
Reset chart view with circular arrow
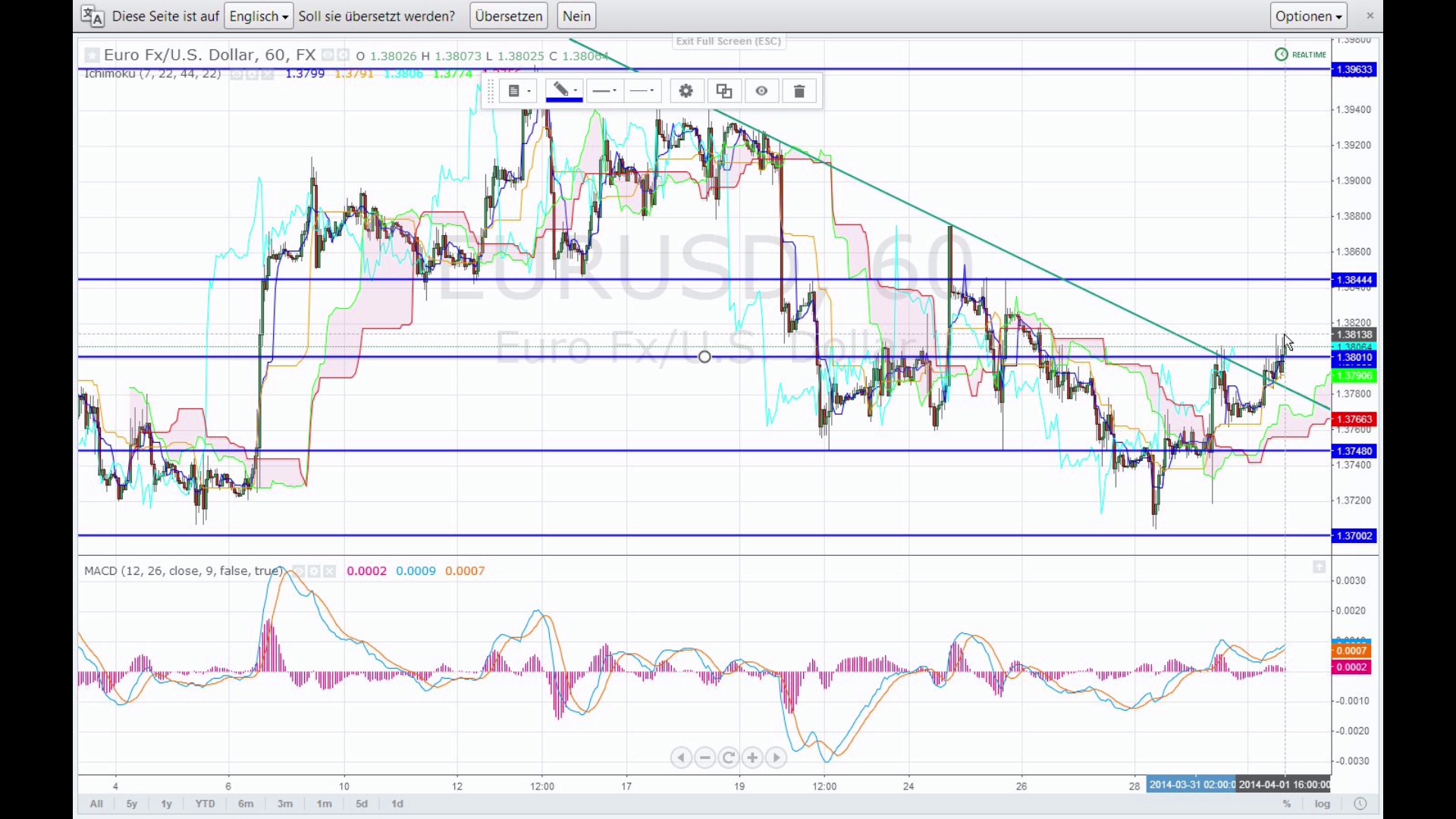tap(729, 758)
